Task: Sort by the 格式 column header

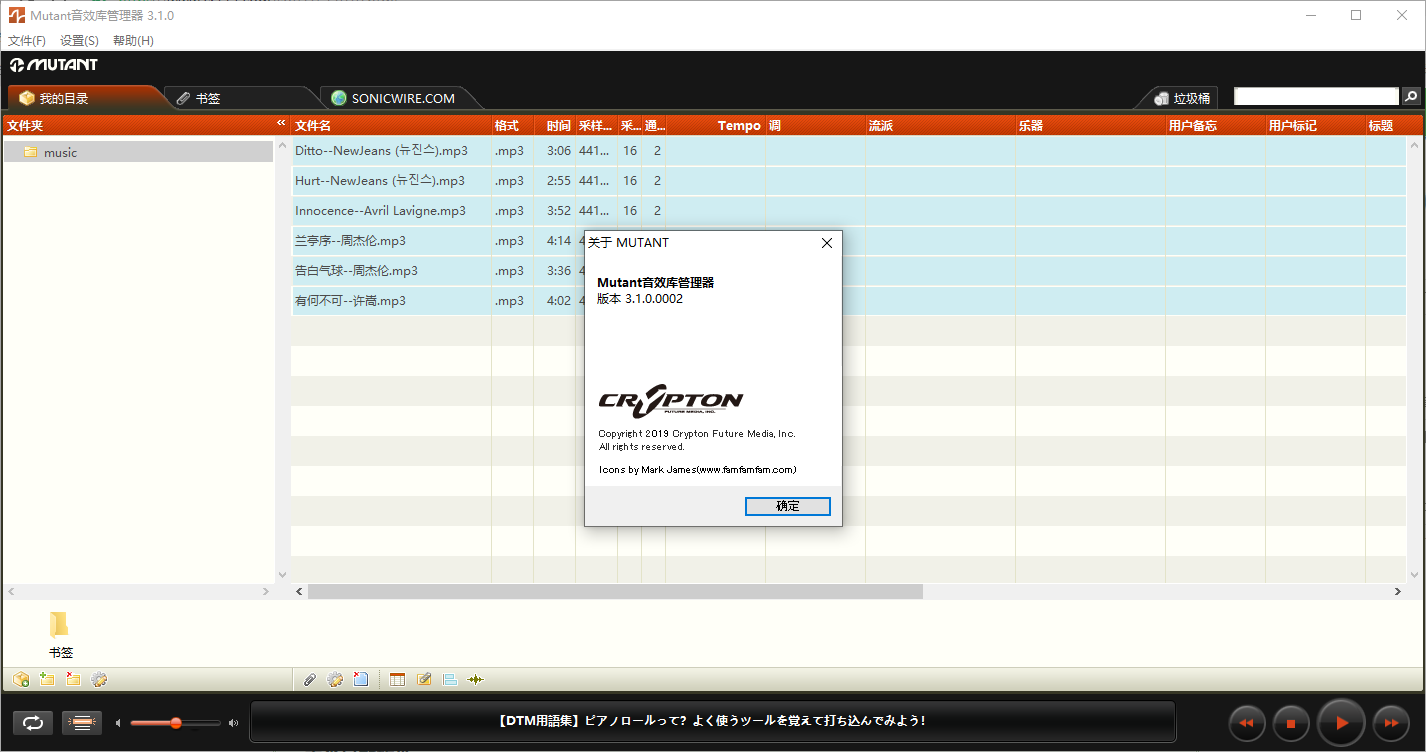Action: coord(512,126)
